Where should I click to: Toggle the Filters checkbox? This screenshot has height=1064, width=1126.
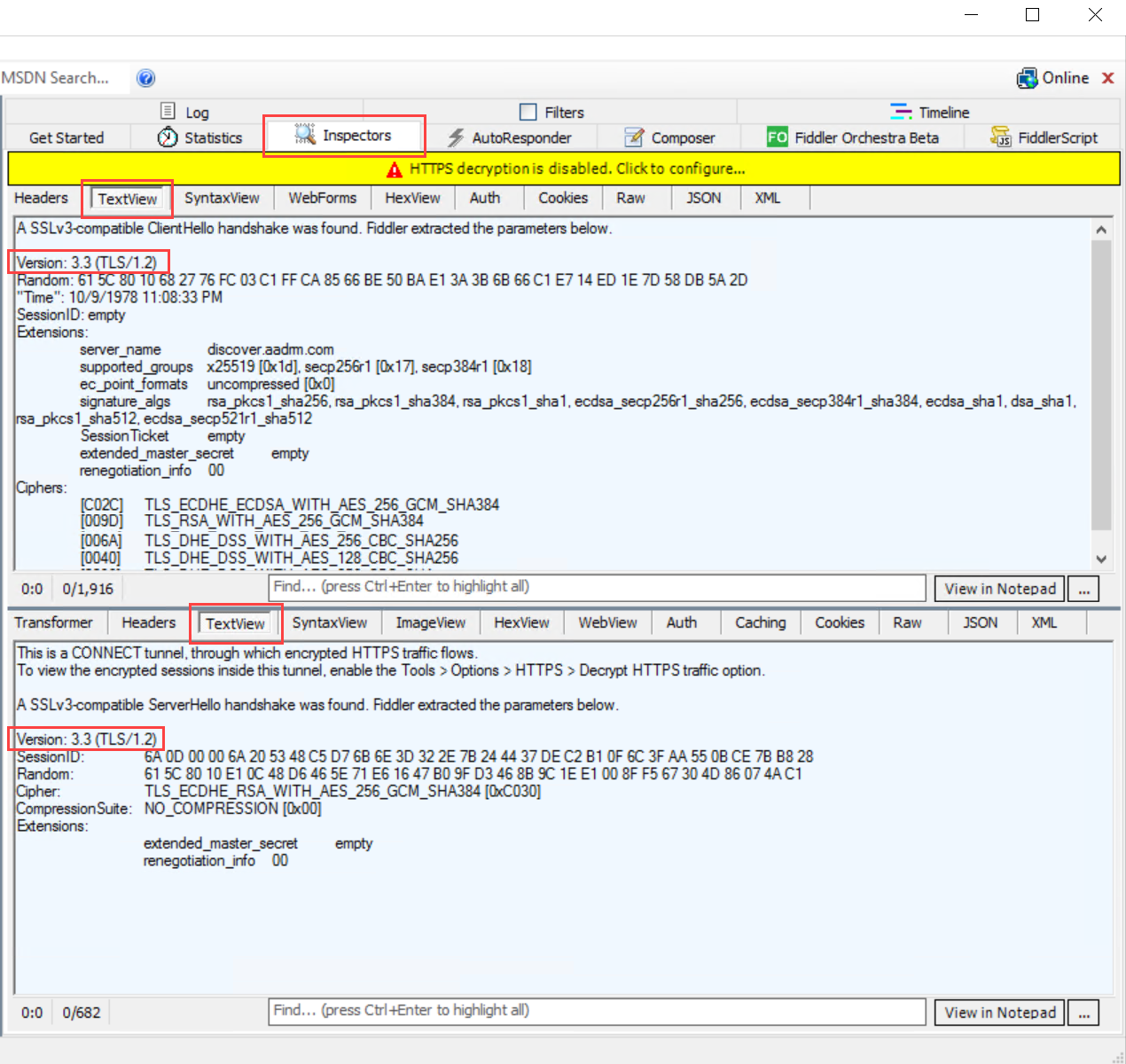click(528, 112)
